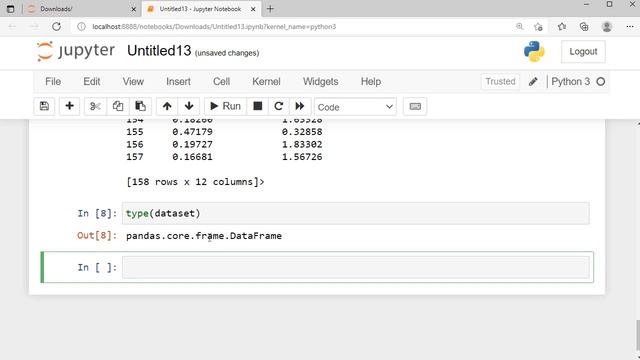Open the Edit menu
Screen dimensions: 640x360
[92, 82]
